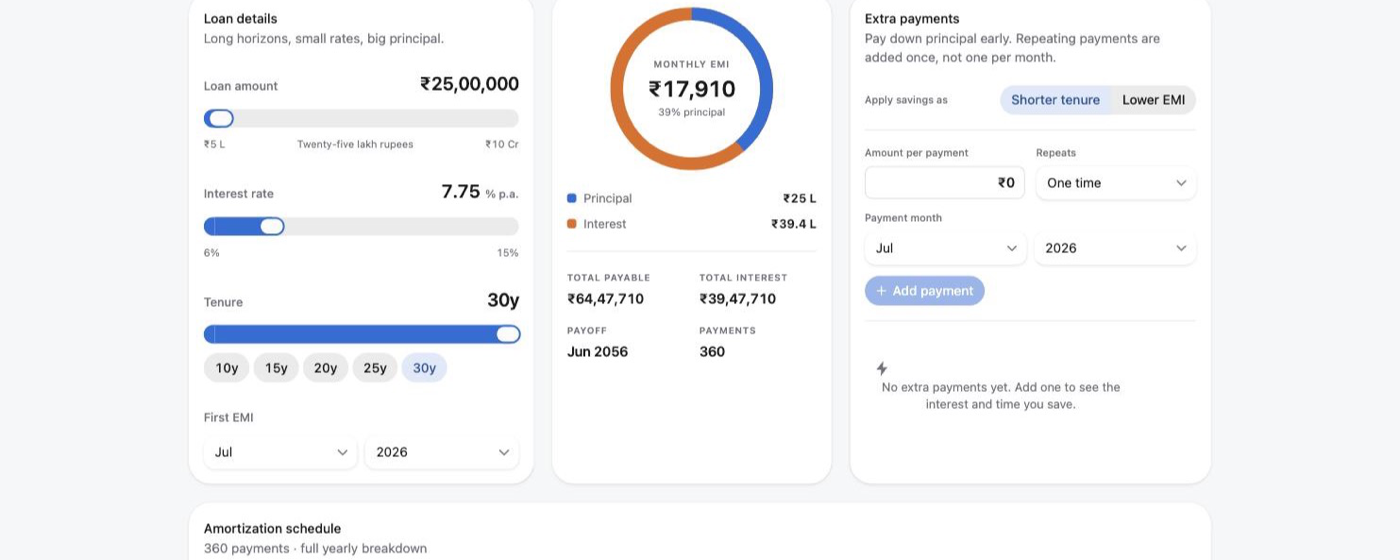
Task: Click the 360 payments count
Action: pyautogui.click(x=712, y=352)
